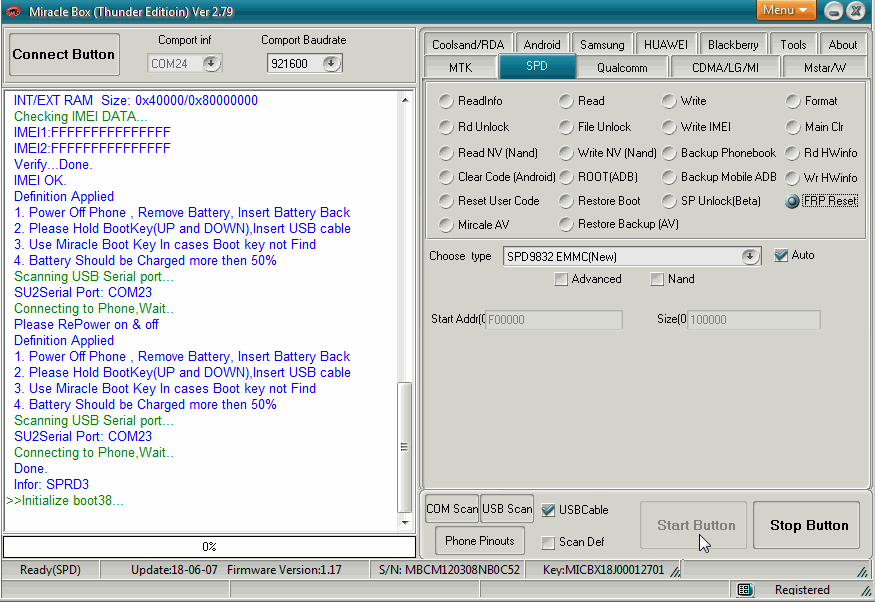The image size is (875, 602).
Task: Select the SP Unlock(Beta) option
Action: 669,201
